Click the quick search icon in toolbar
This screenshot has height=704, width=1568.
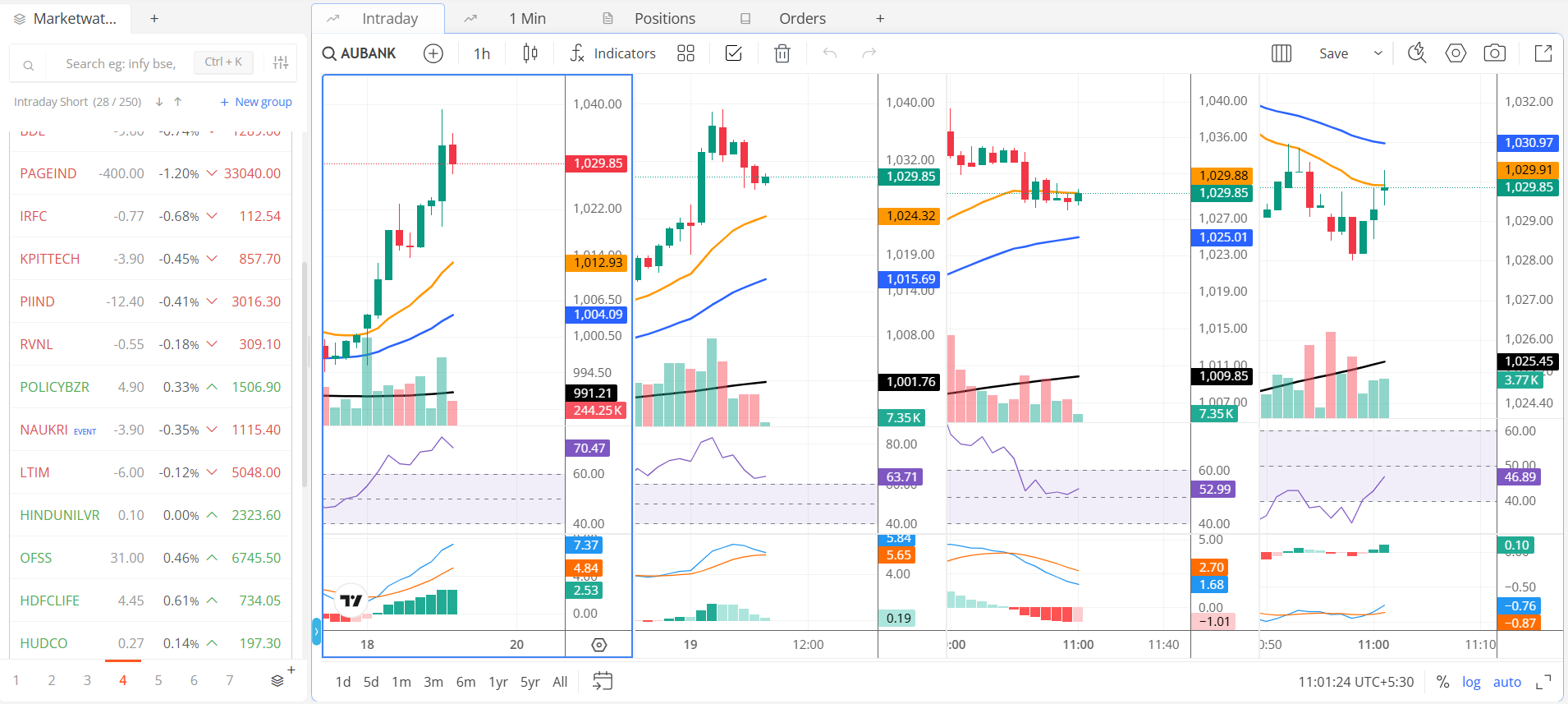[x=1417, y=53]
